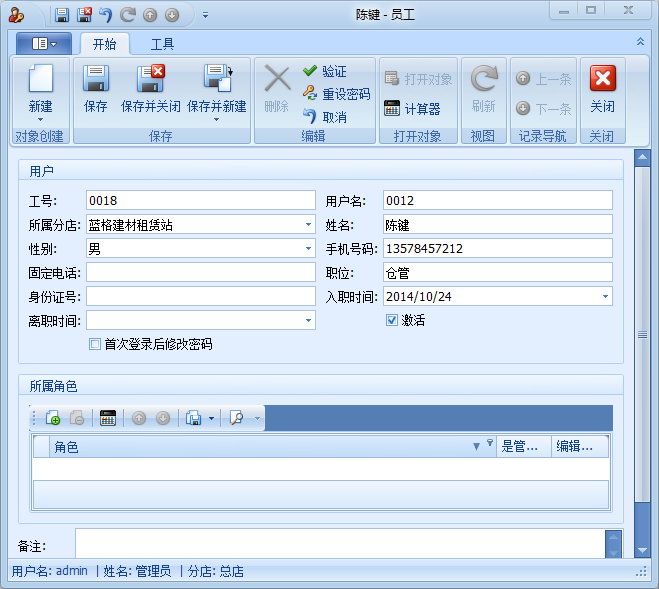Open the 性别 dropdown list
Viewport: 659px width, 589px height.
[308, 248]
